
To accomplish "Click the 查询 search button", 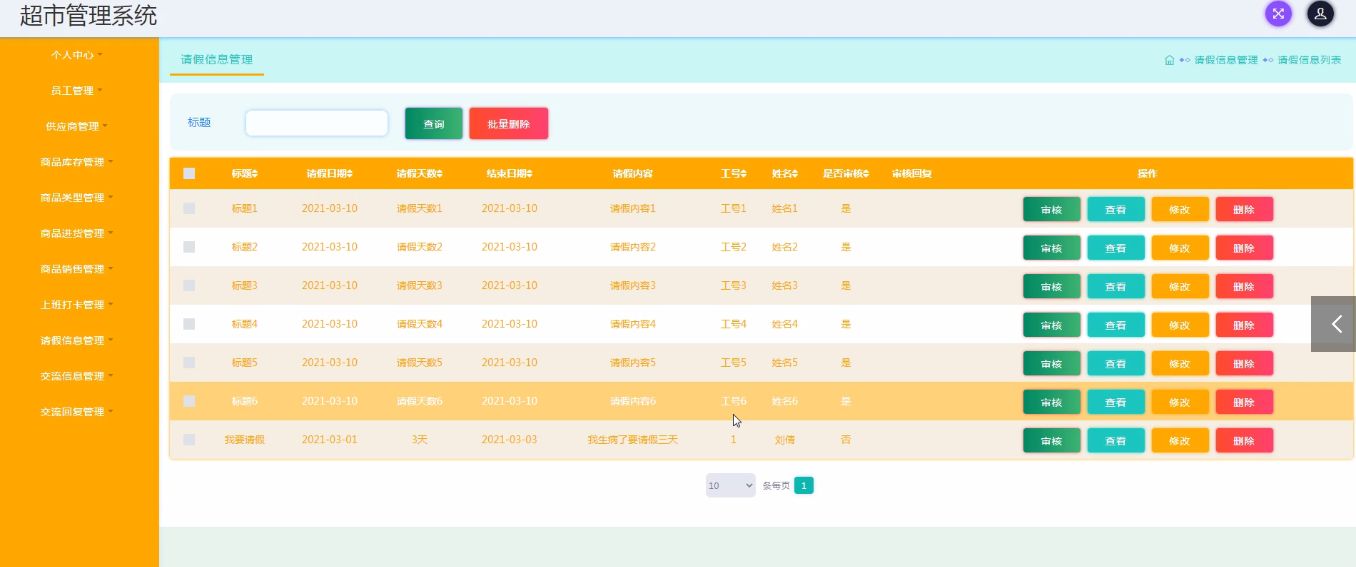I will coord(434,124).
